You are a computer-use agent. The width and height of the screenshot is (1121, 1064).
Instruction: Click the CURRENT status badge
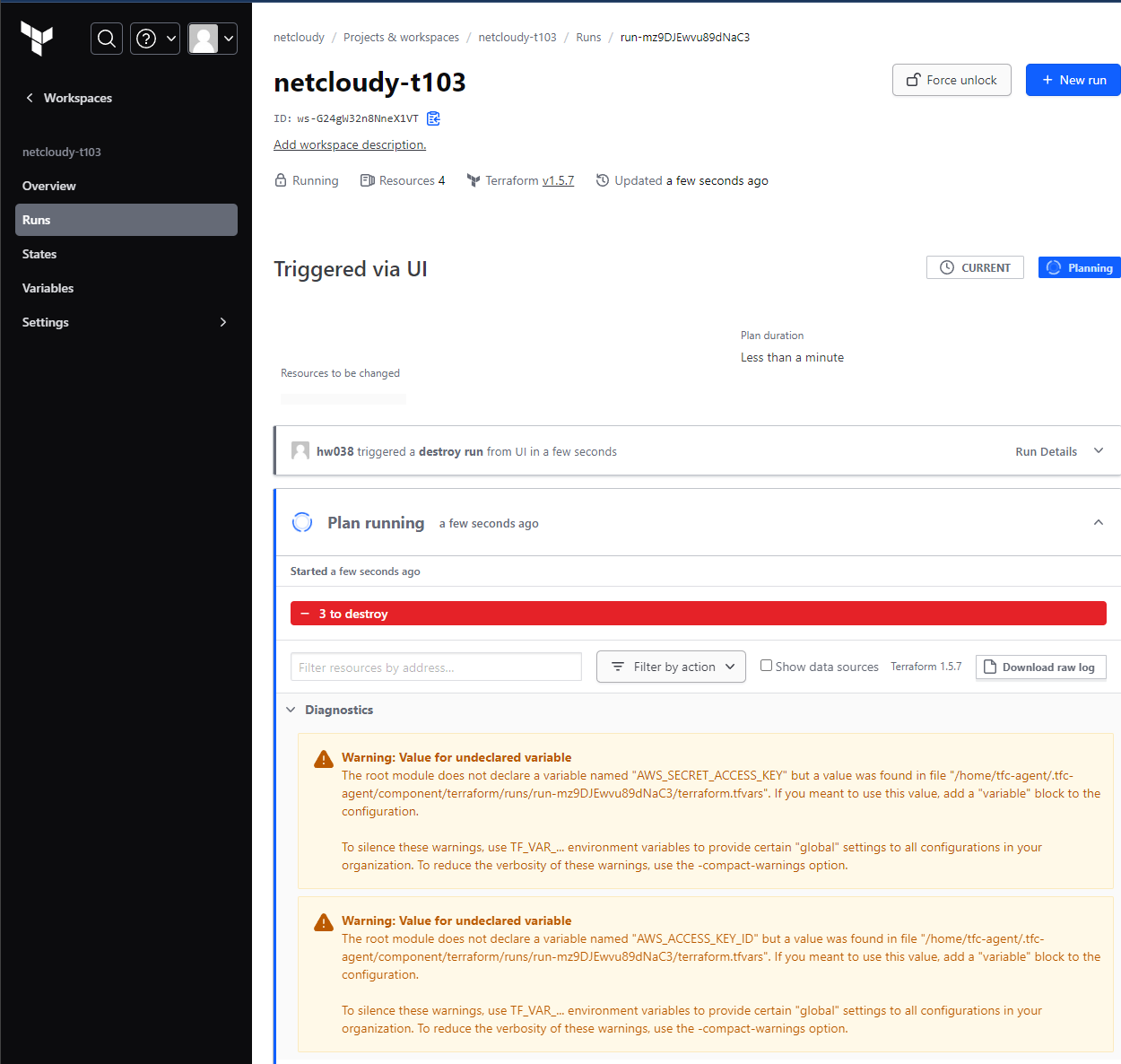975,267
